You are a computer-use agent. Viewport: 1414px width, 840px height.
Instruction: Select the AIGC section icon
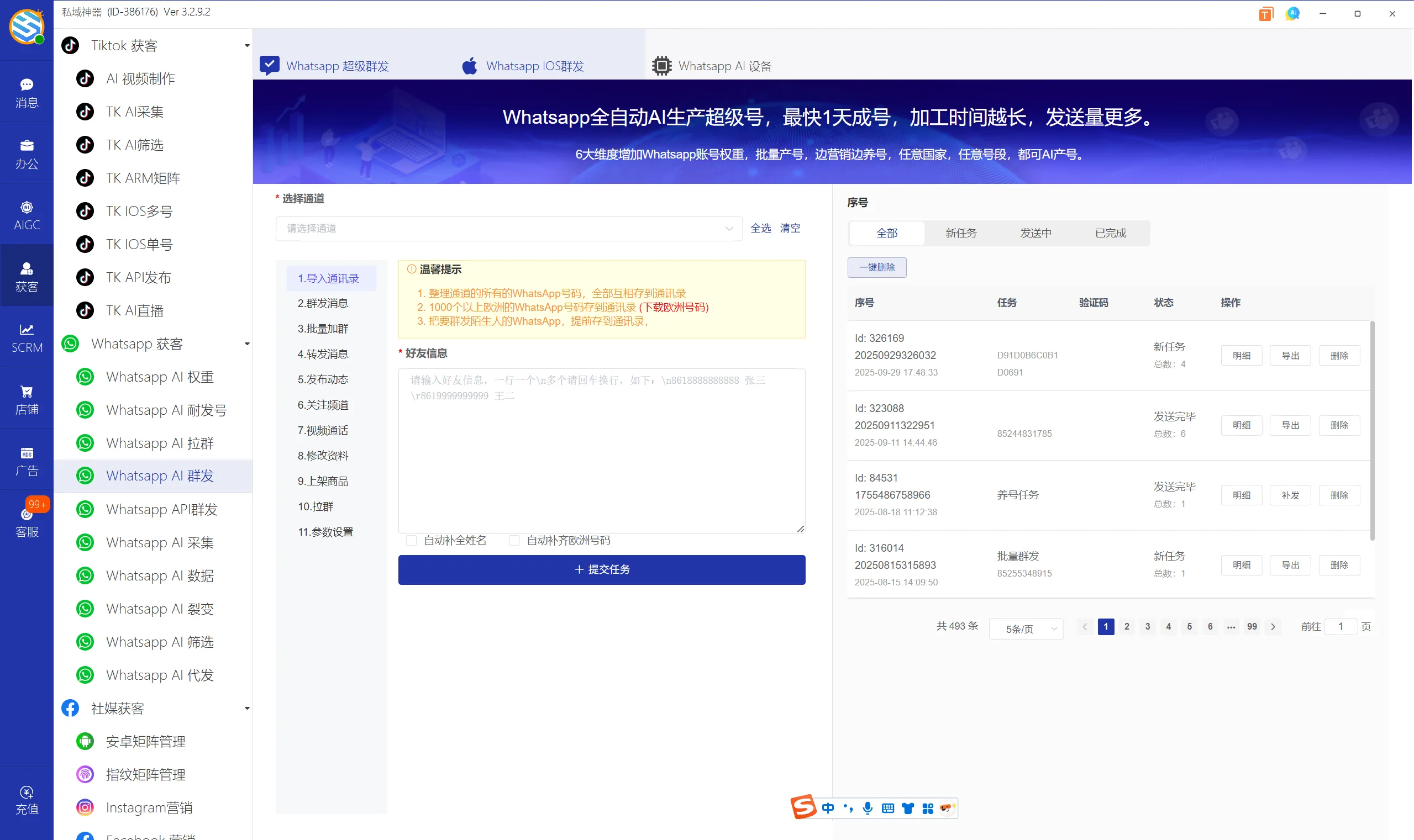pos(27,213)
